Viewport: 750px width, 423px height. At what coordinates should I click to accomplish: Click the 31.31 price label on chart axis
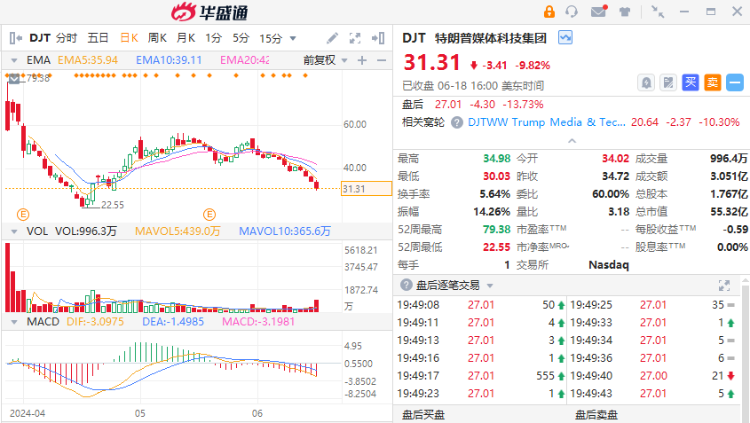(366, 189)
